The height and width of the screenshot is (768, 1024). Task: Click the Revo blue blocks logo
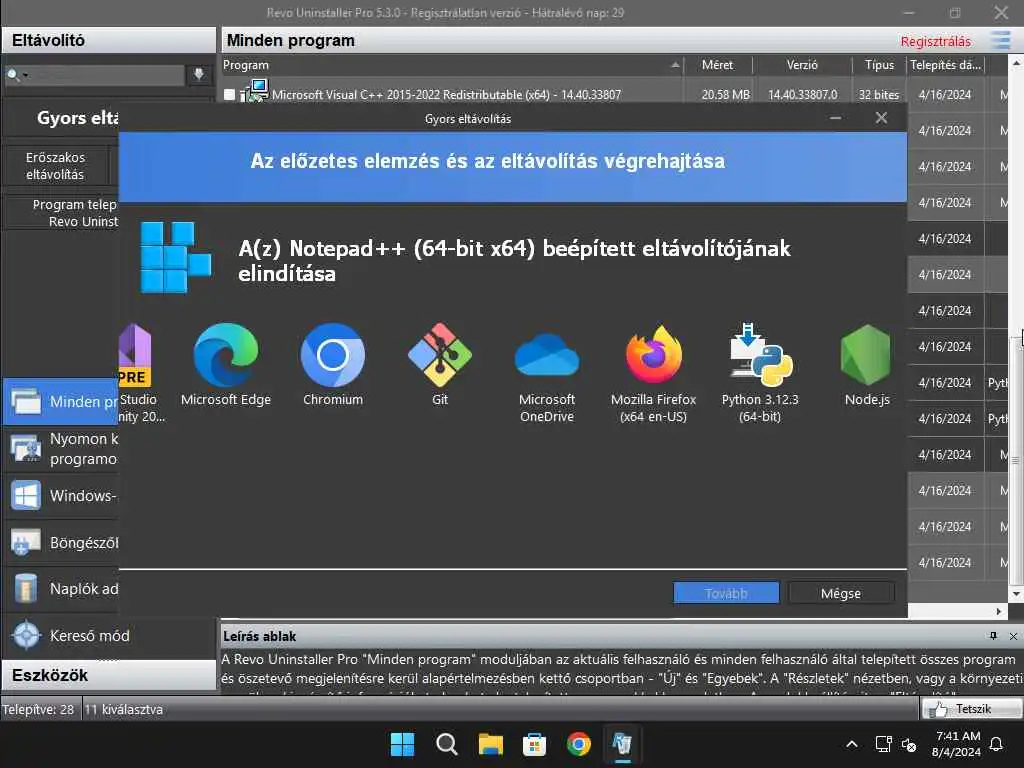tap(175, 257)
